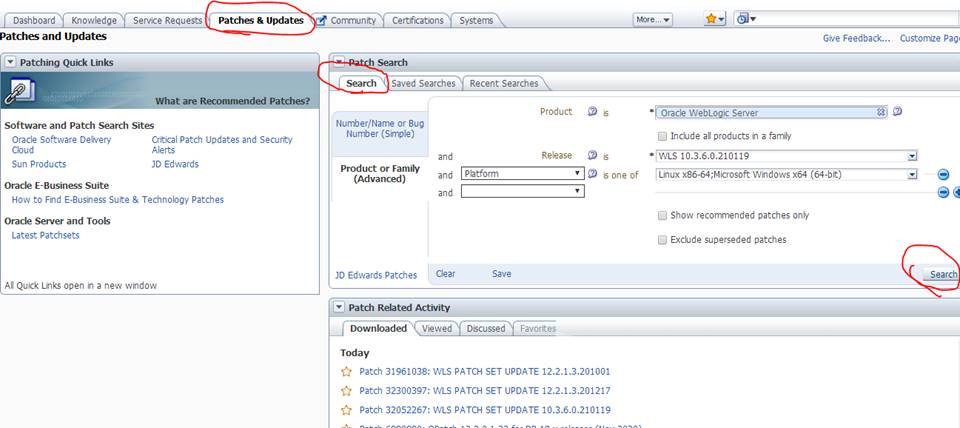Collapse the Patch Search panel
Viewport: 960px width, 428px height.
[339, 62]
